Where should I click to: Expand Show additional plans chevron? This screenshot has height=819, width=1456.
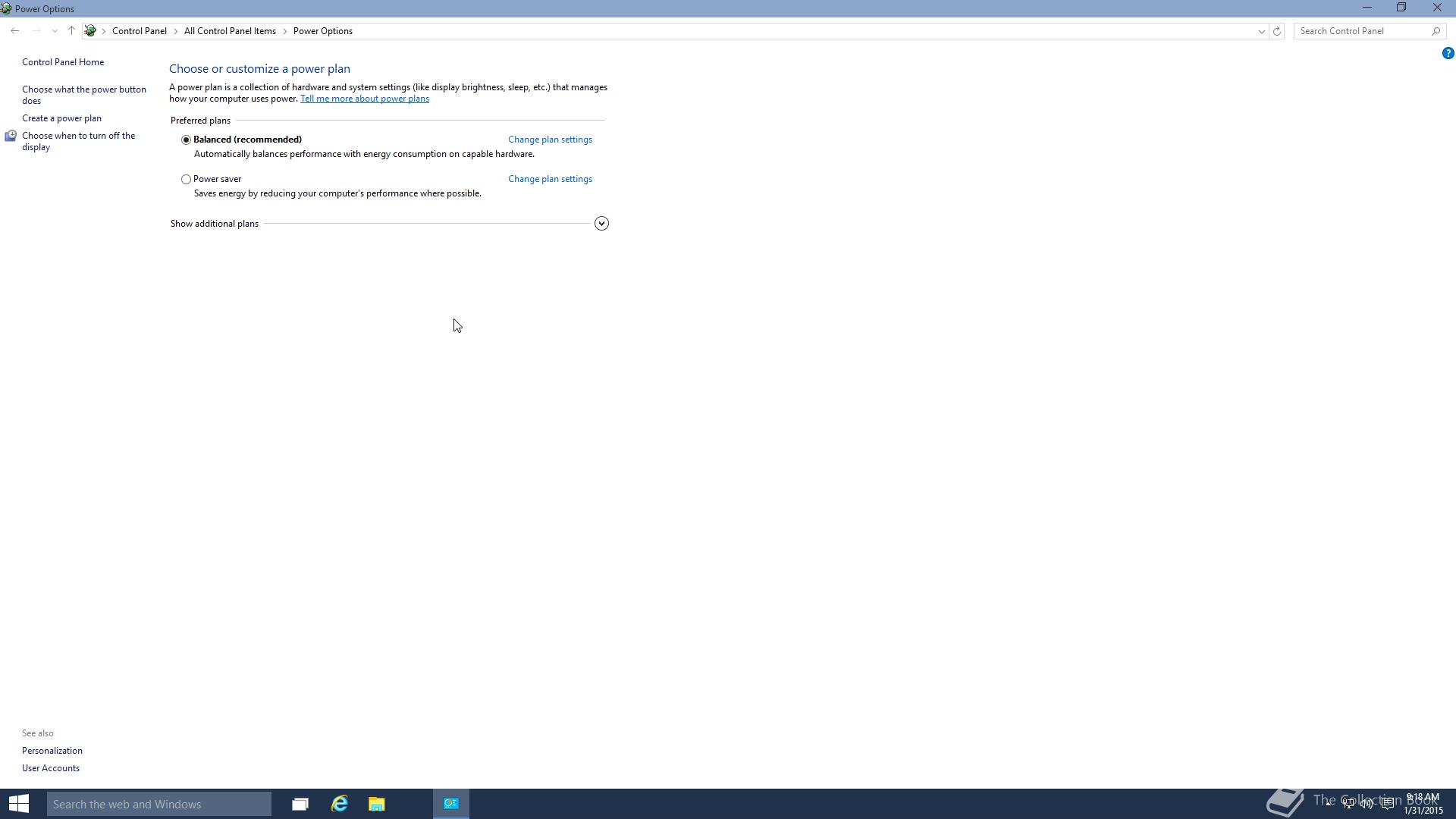pos(601,223)
